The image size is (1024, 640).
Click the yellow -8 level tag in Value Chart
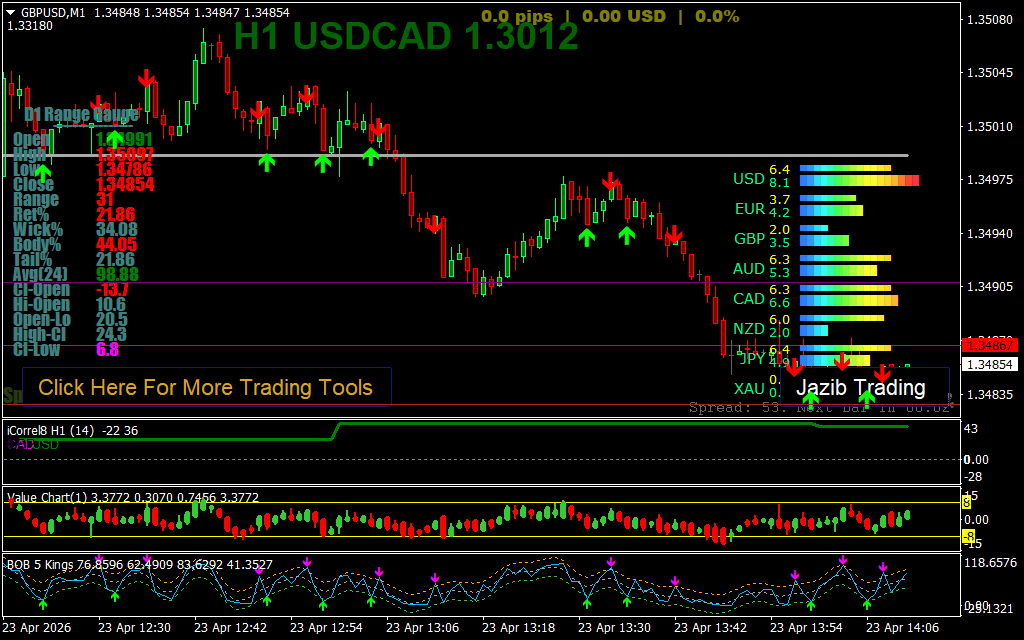point(967,537)
